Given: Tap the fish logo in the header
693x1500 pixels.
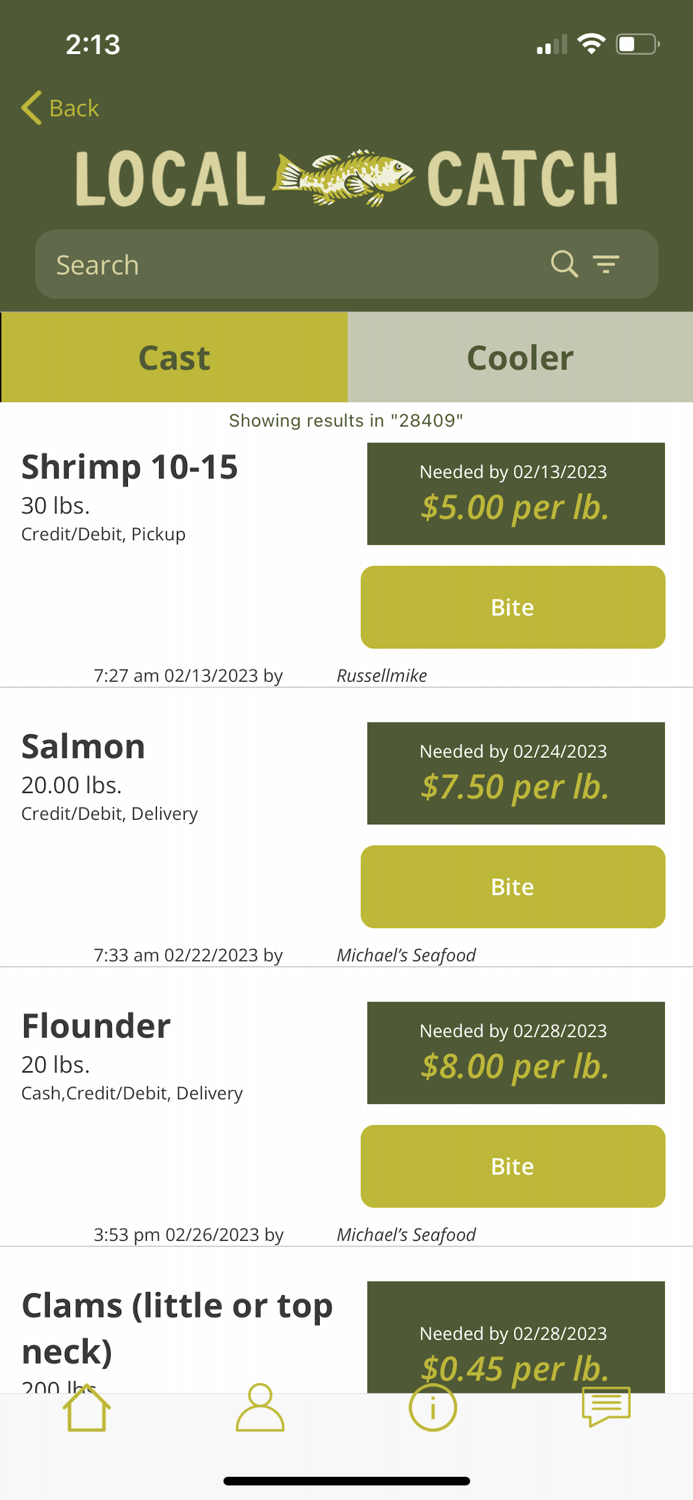Looking at the screenshot, I should [x=344, y=174].
